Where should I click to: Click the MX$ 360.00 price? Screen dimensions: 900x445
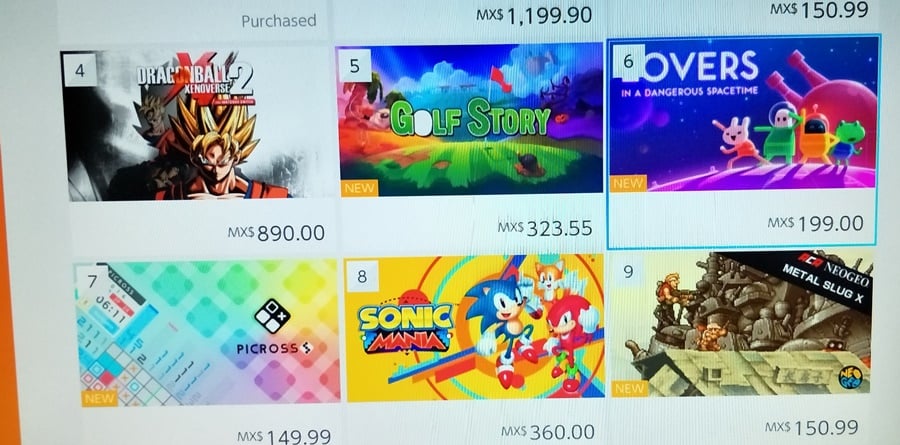click(x=548, y=432)
